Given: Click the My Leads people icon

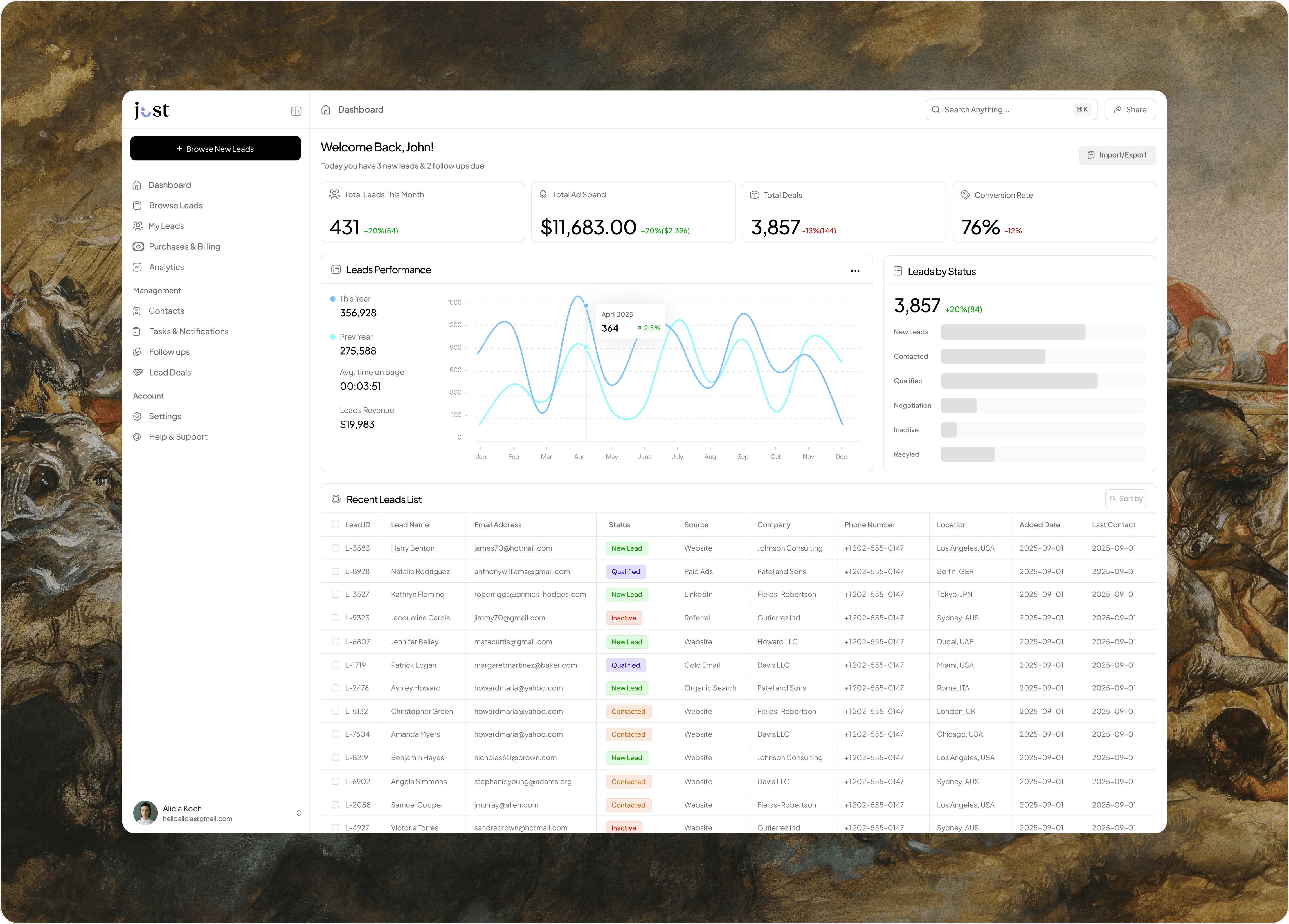Looking at the screenshot, I should pyautogui.click(x=138, y=226).
